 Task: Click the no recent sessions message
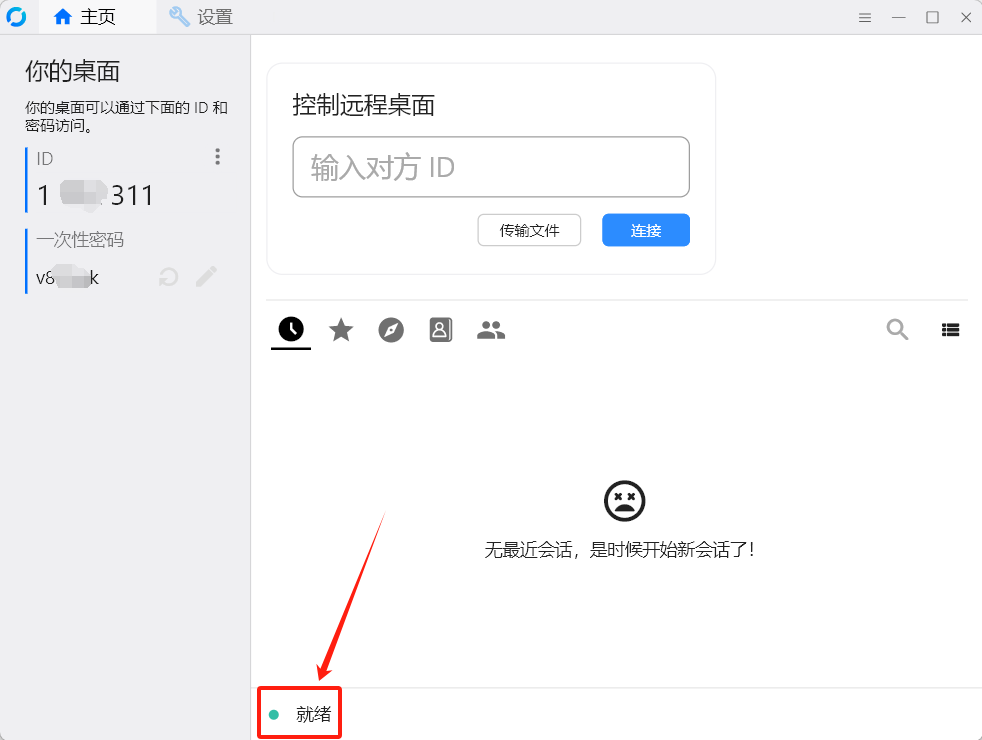pos(619,550)
